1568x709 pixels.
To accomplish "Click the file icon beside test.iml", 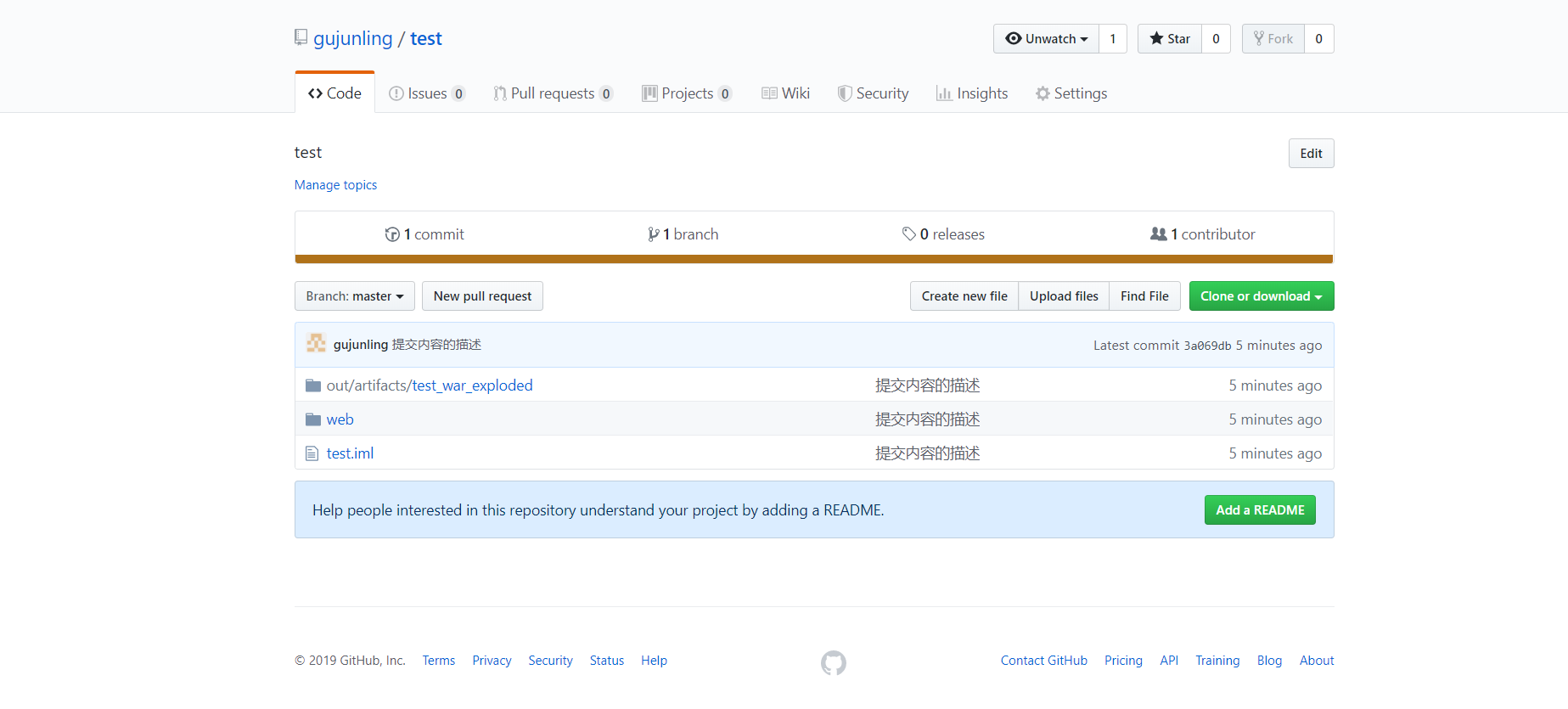I will (312, 453).
